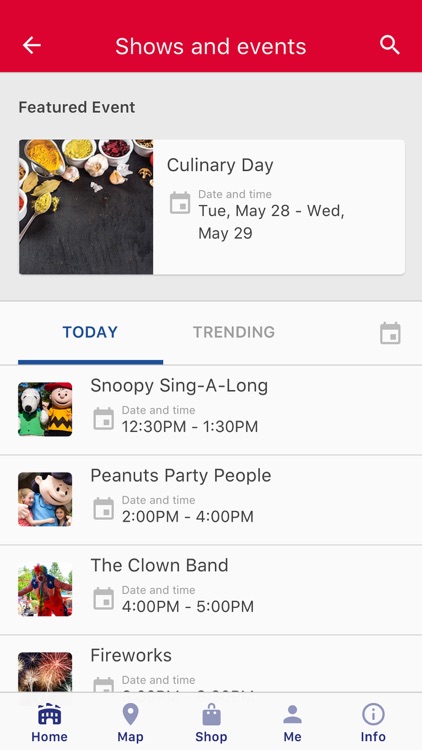This screenshot has width=422, height=750.
Task: Tap the back arrow in header
Action: tap(32, 45)
